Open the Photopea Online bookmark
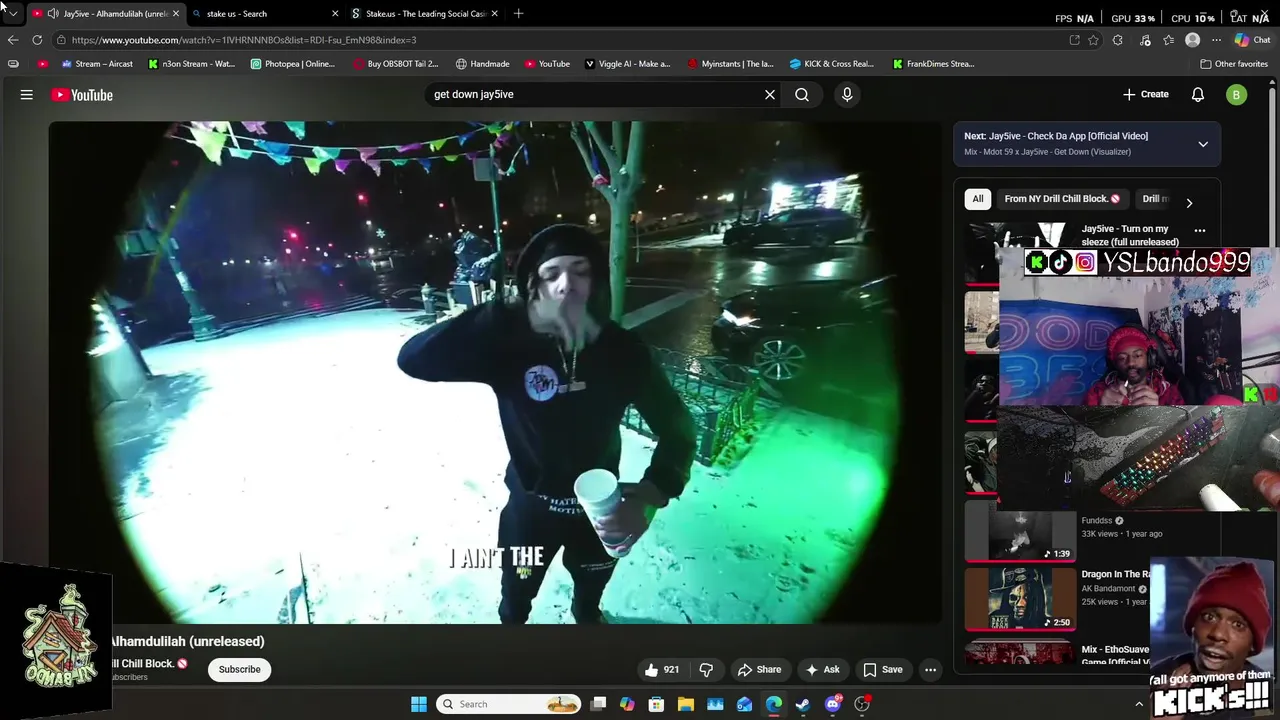1280x720 pixels. (292, 64)
